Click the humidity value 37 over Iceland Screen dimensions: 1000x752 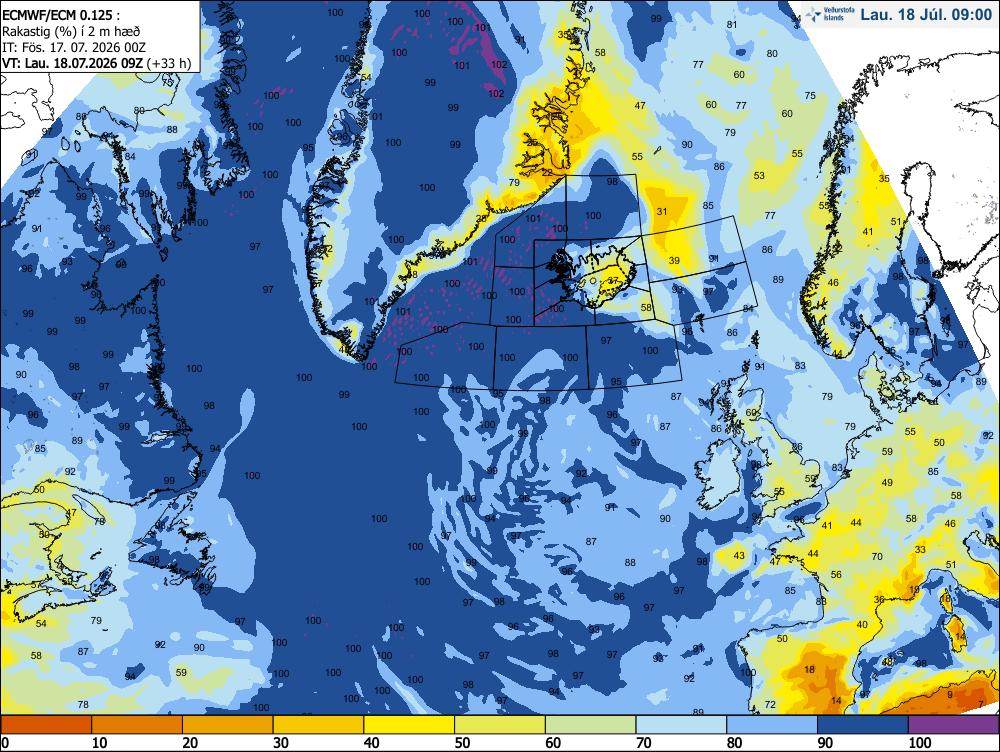tap(614, 280)
